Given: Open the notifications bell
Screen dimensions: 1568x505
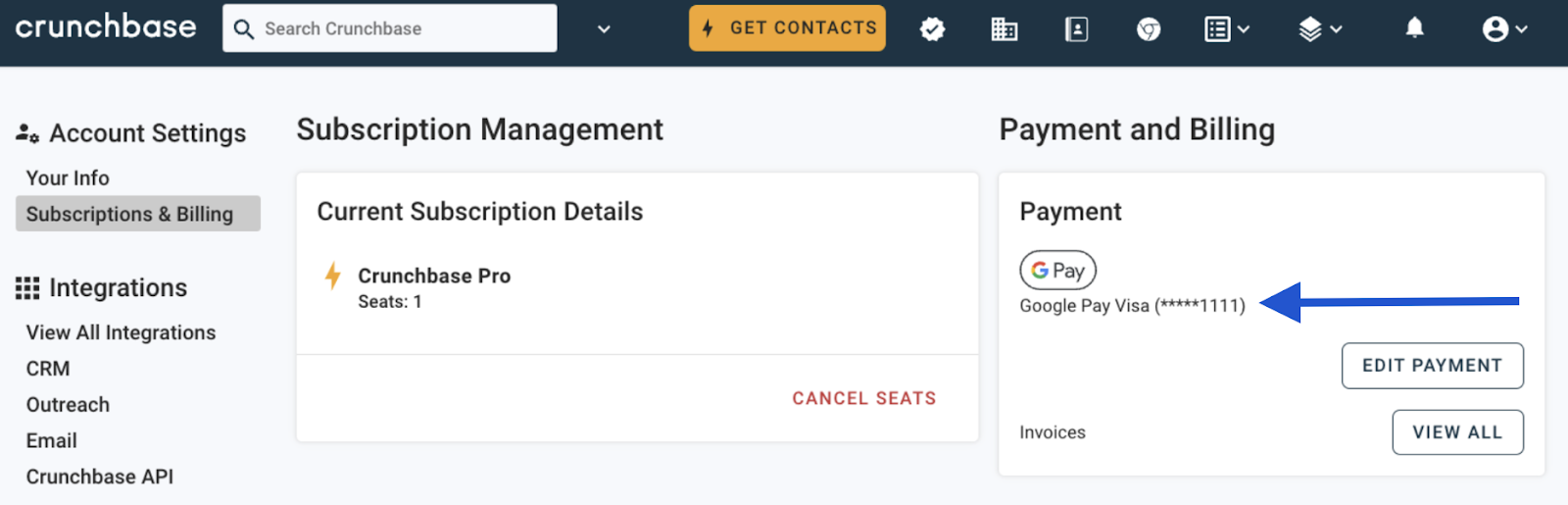Looking at the screenshot, I should tap(1414, 28).
